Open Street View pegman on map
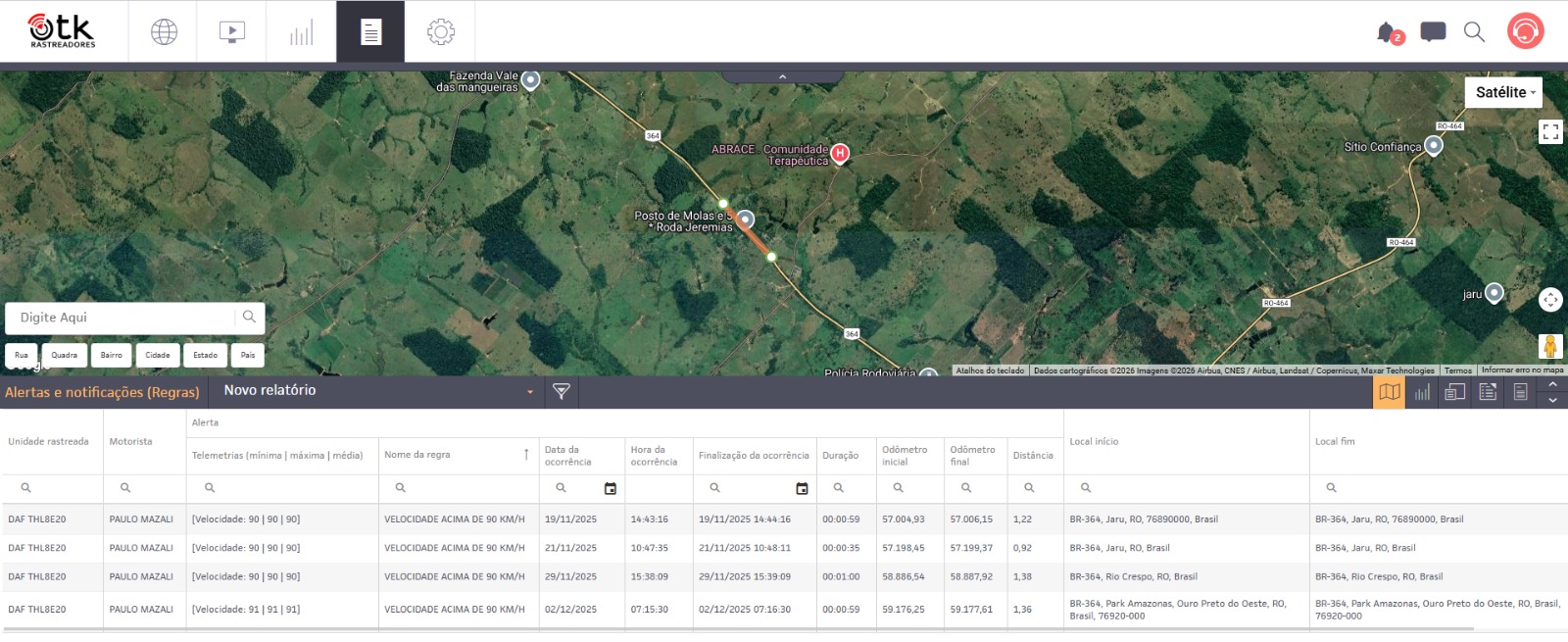Image resolution: width=1568 pixels, height=642 pixels. pos(1550,346)
